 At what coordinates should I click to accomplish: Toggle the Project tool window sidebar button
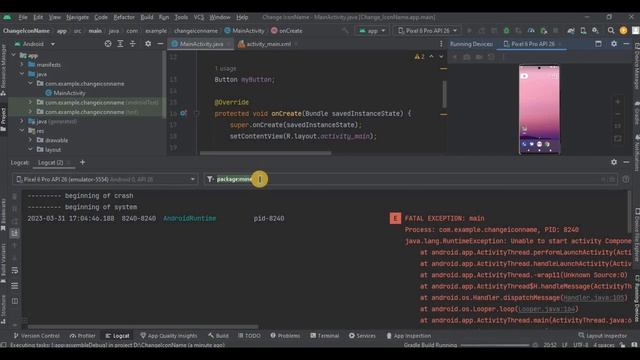pos(4,120)
